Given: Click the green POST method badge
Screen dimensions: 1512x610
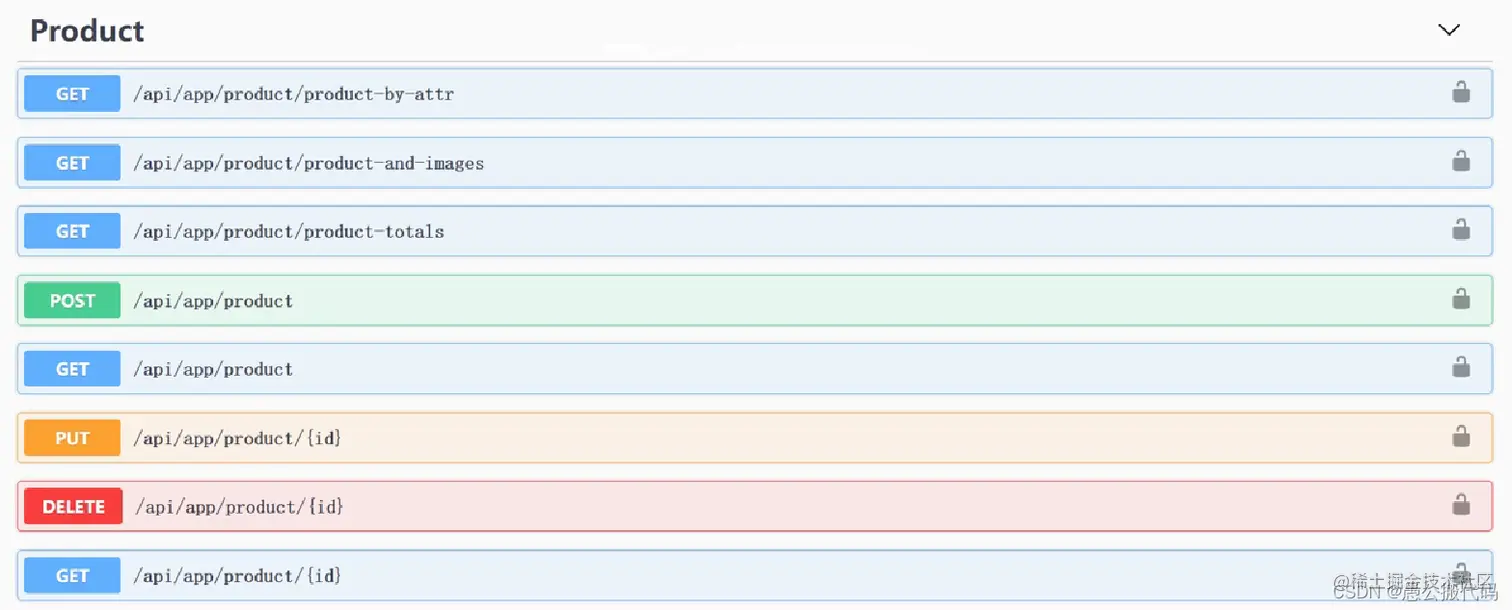Looking at the screenshot, I should 72,300.
